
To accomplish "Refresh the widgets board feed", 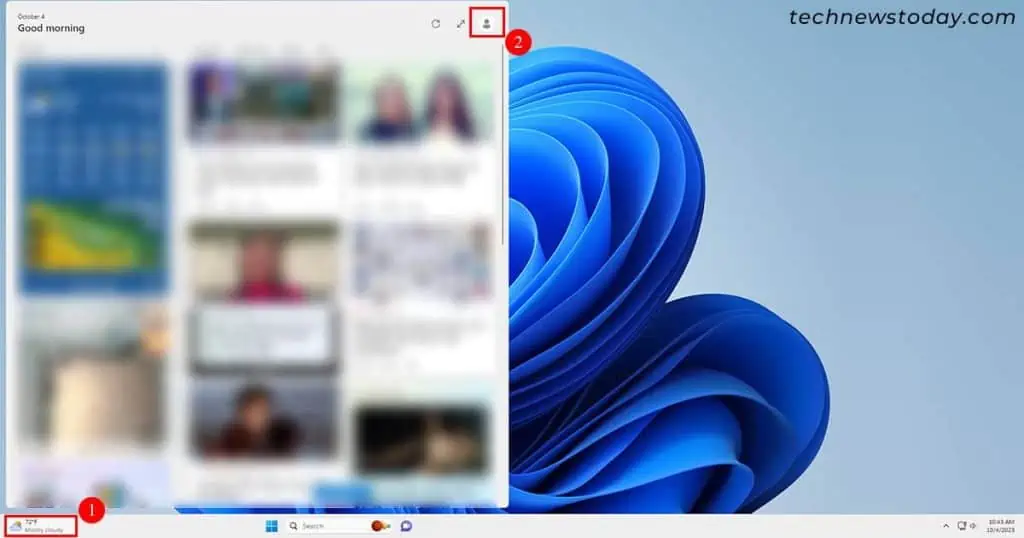I will 435,24.
